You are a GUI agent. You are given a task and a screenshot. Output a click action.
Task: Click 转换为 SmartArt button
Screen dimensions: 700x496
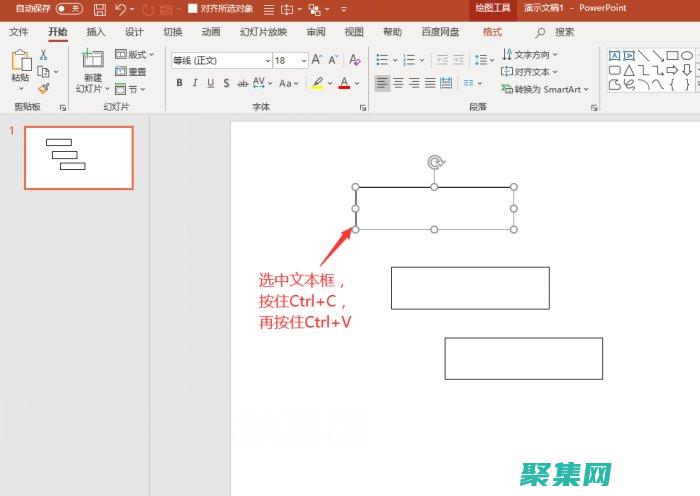coord(548,89)
